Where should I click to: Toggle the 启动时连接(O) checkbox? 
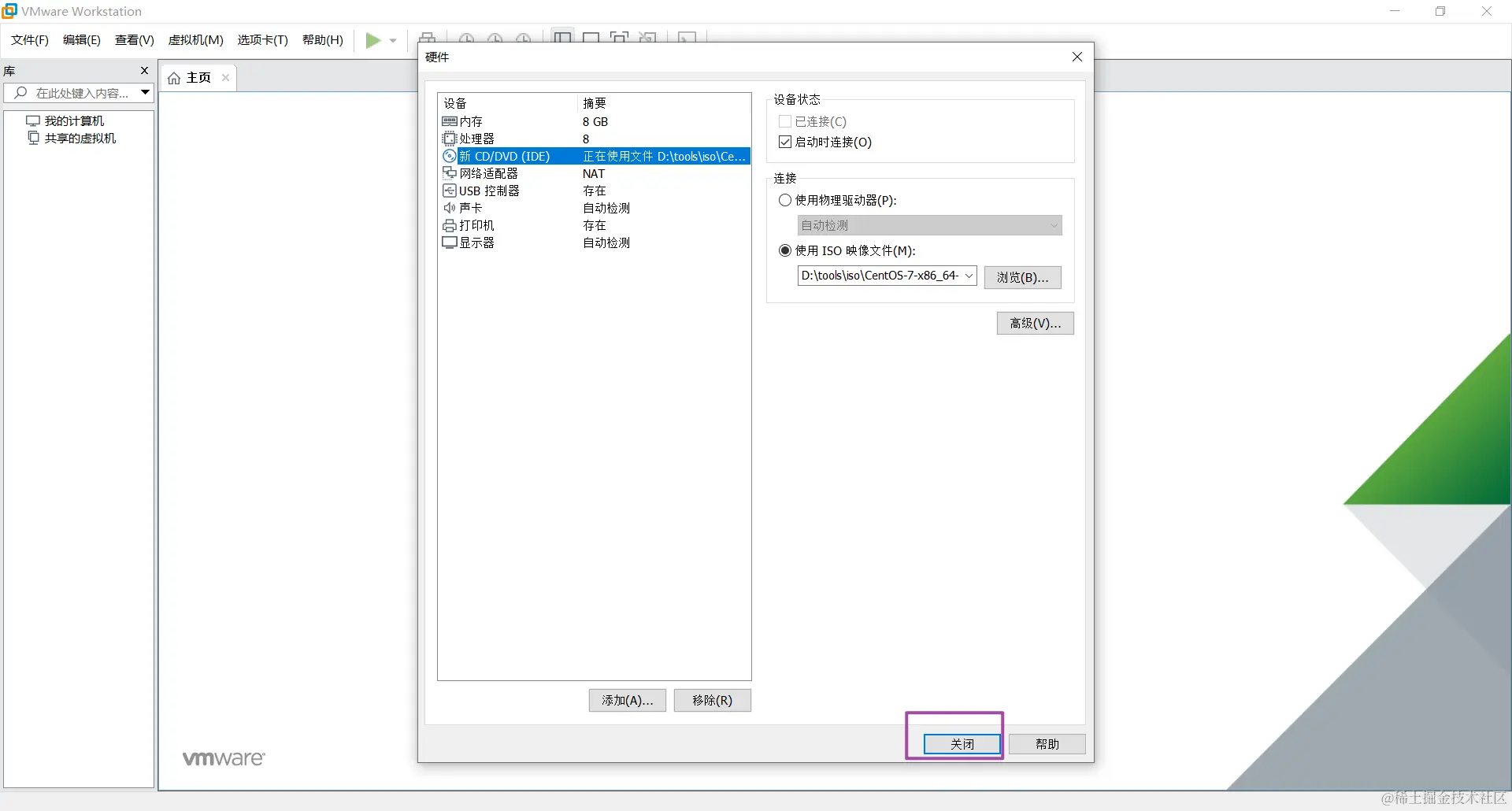784,142
